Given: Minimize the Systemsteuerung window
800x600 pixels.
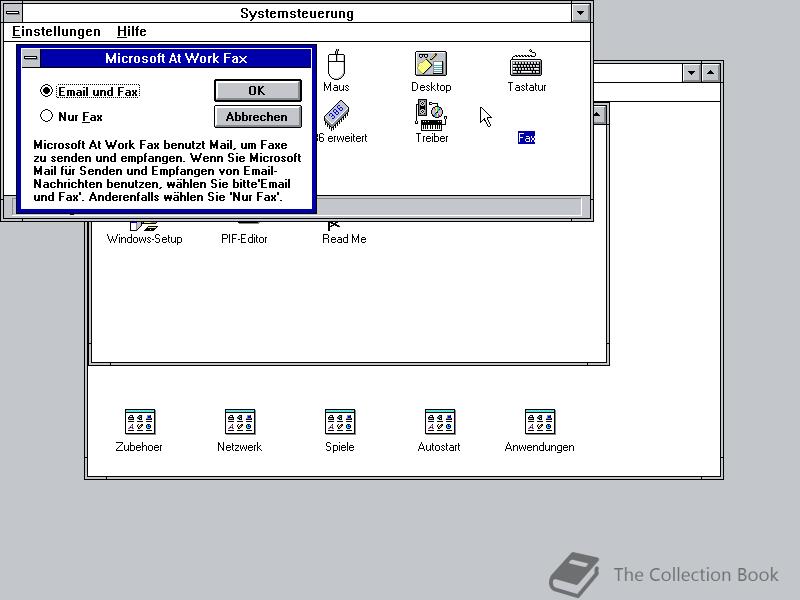Looking at the screenshot, I should 580,13.
